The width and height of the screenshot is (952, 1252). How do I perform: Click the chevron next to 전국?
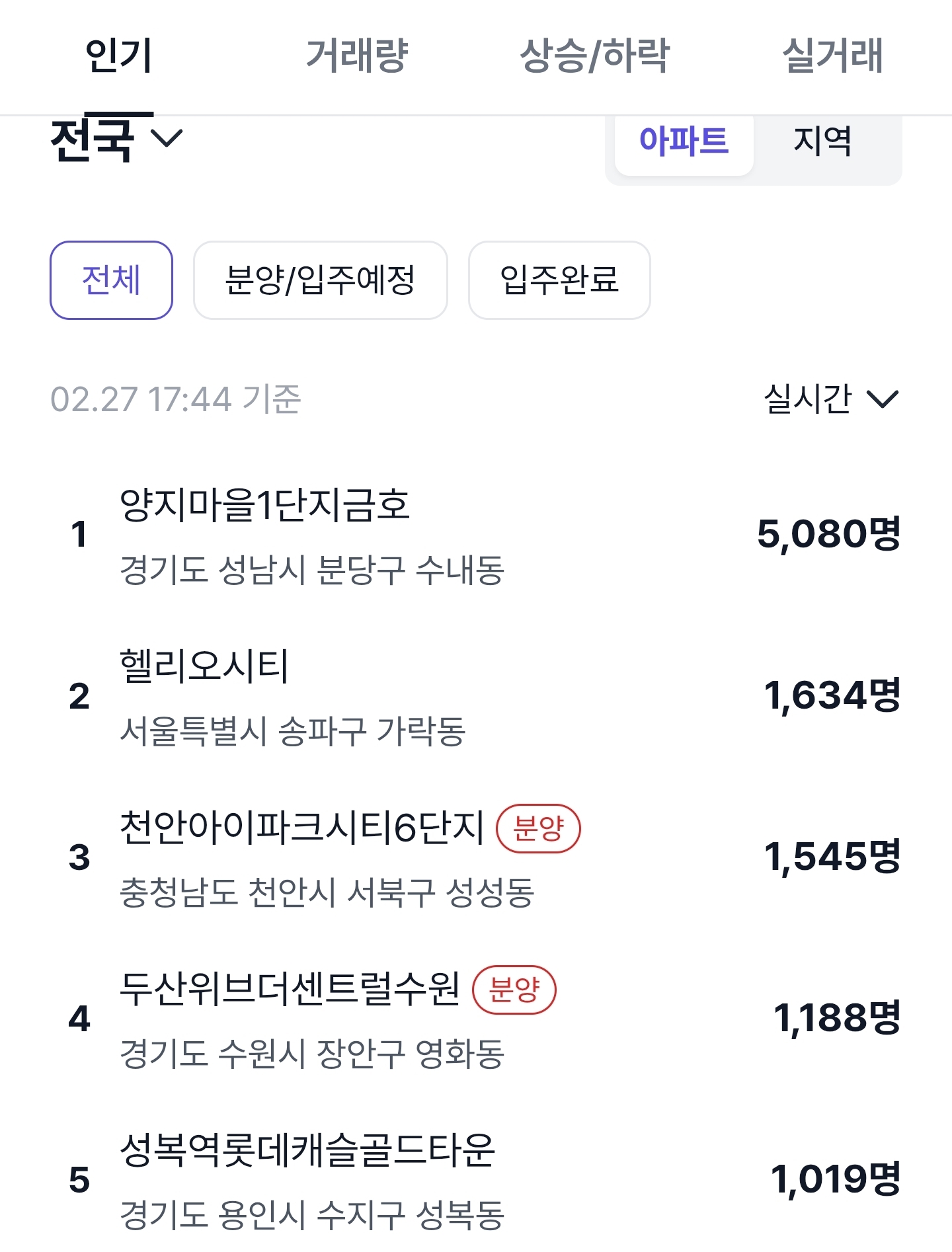point(167,138)
